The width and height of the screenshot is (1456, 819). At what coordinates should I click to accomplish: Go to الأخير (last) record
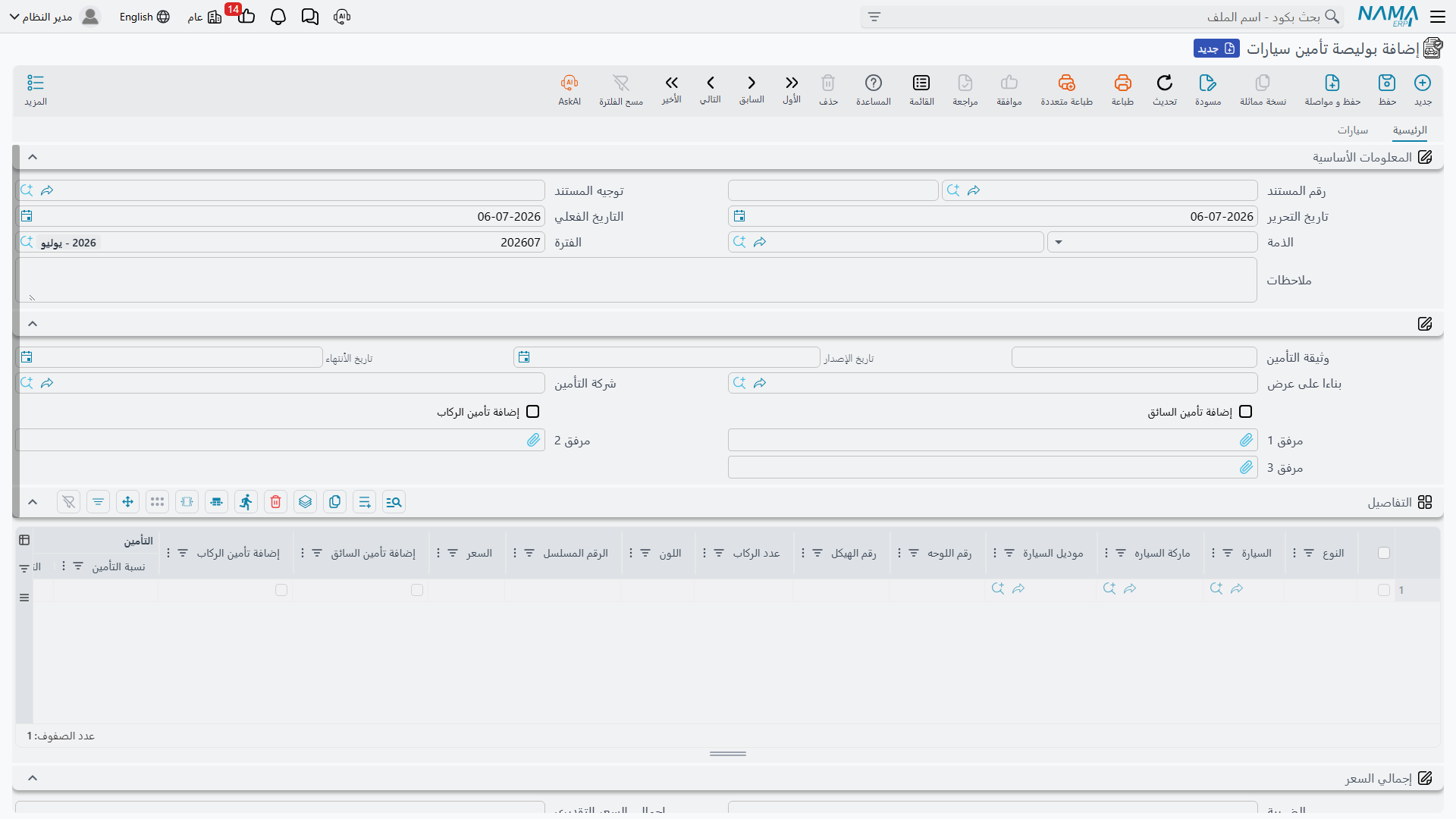(x=671, y=89)
